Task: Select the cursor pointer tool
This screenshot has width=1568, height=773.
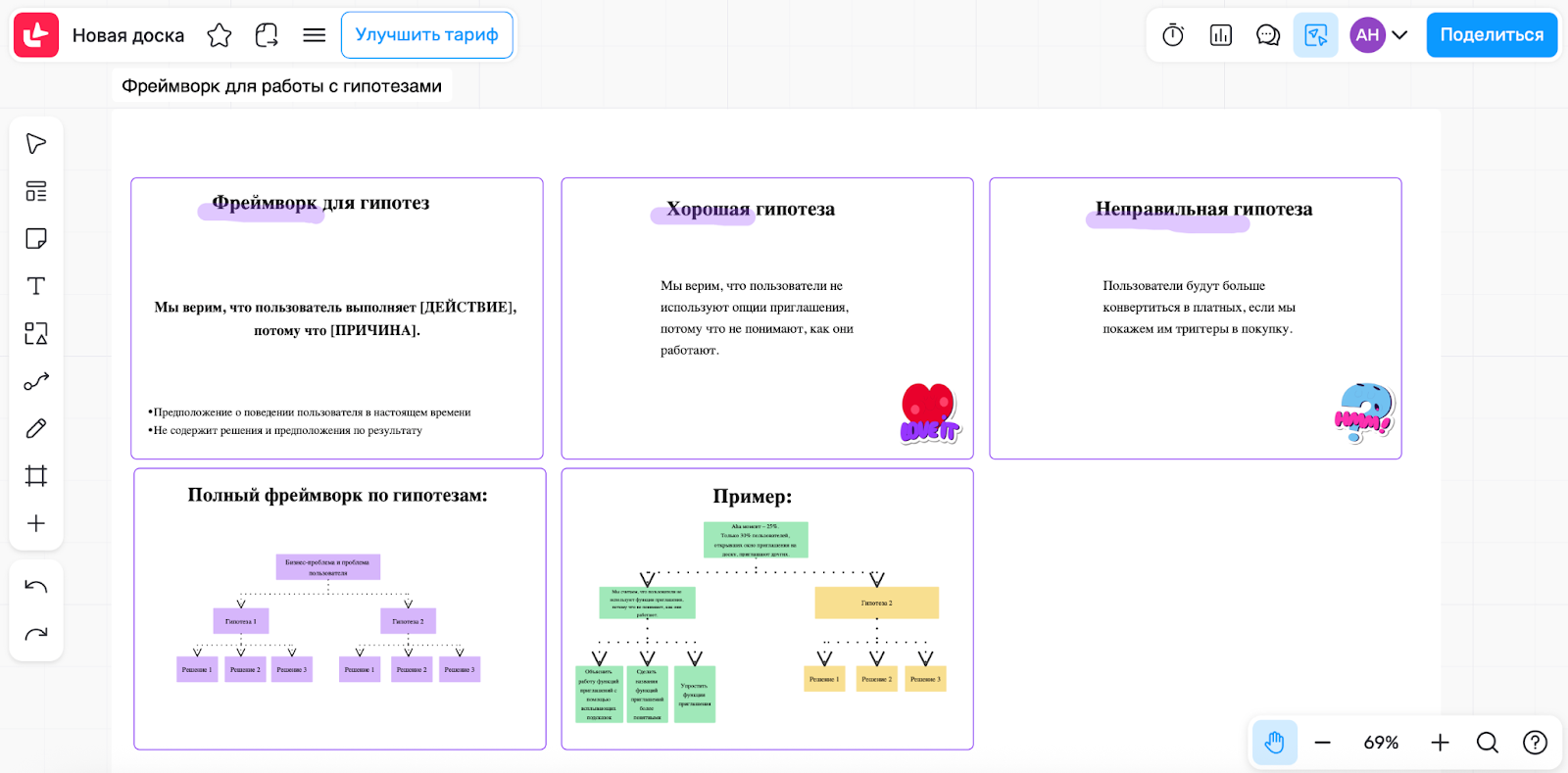Action: point(36,144)
